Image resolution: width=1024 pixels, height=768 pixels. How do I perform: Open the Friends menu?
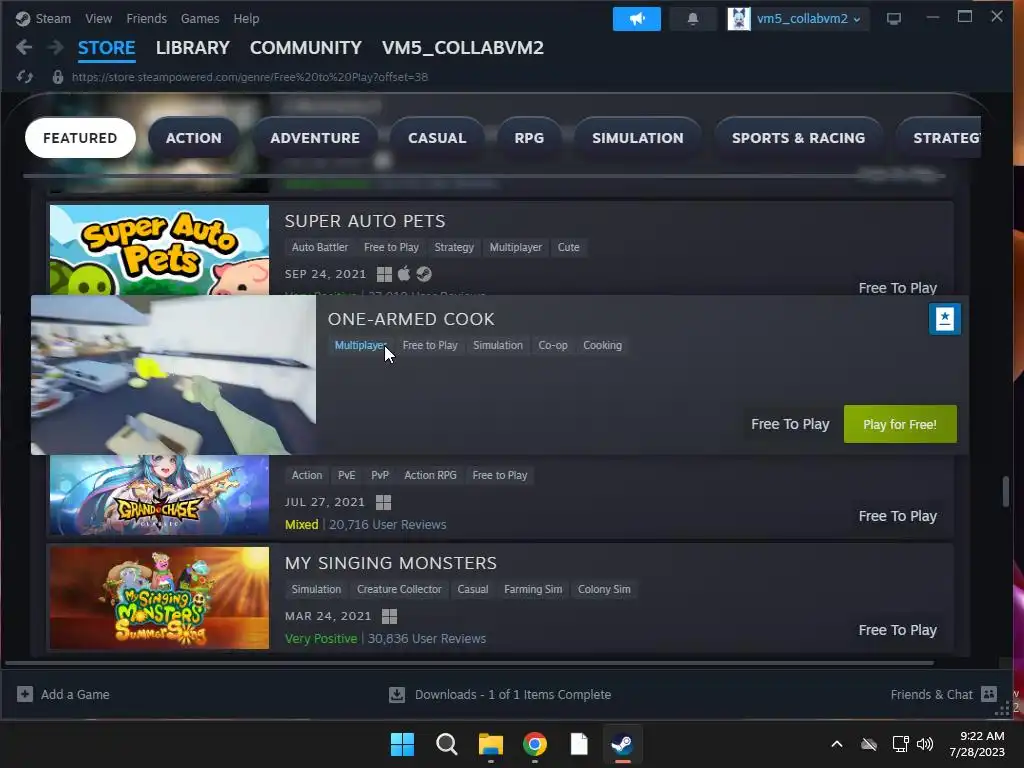point(146,18)
